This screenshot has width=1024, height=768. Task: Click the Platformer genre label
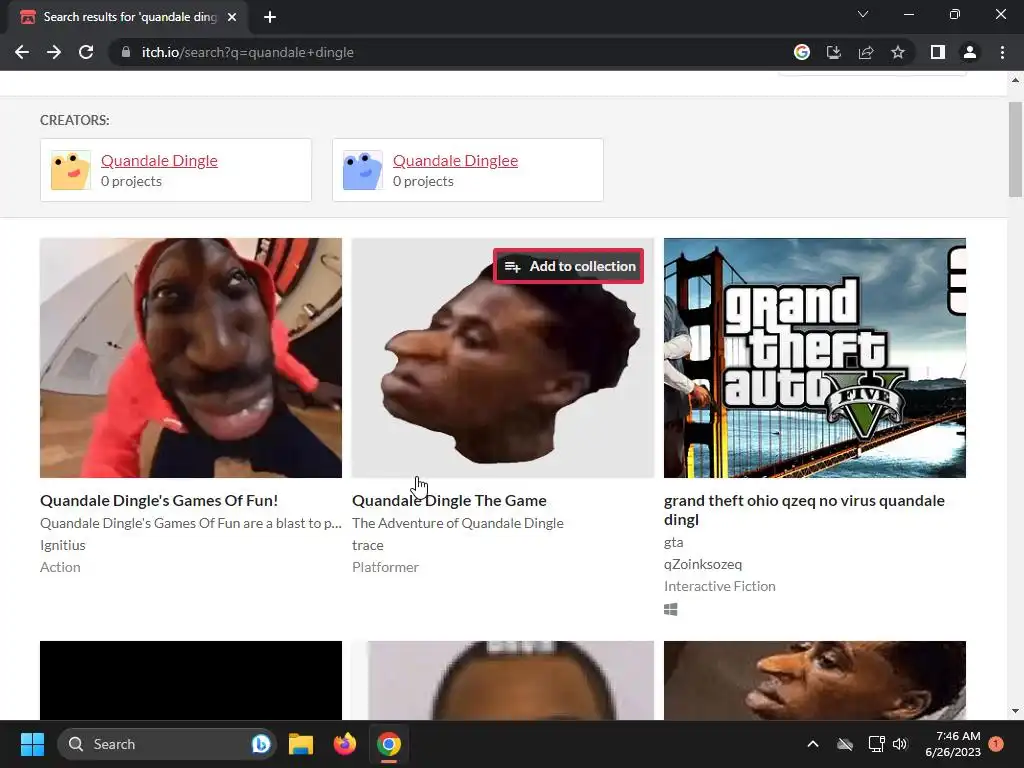pos(385,568)
